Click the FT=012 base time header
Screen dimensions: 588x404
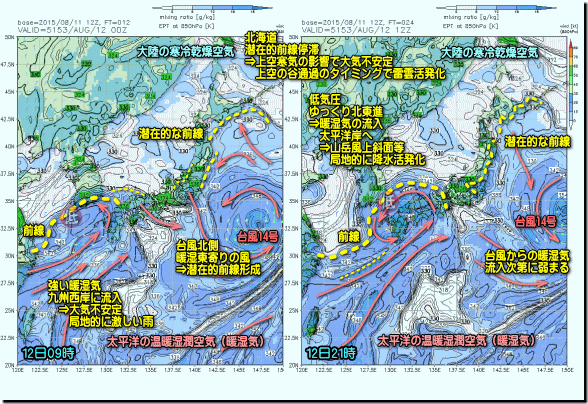[x=74, y=23]
